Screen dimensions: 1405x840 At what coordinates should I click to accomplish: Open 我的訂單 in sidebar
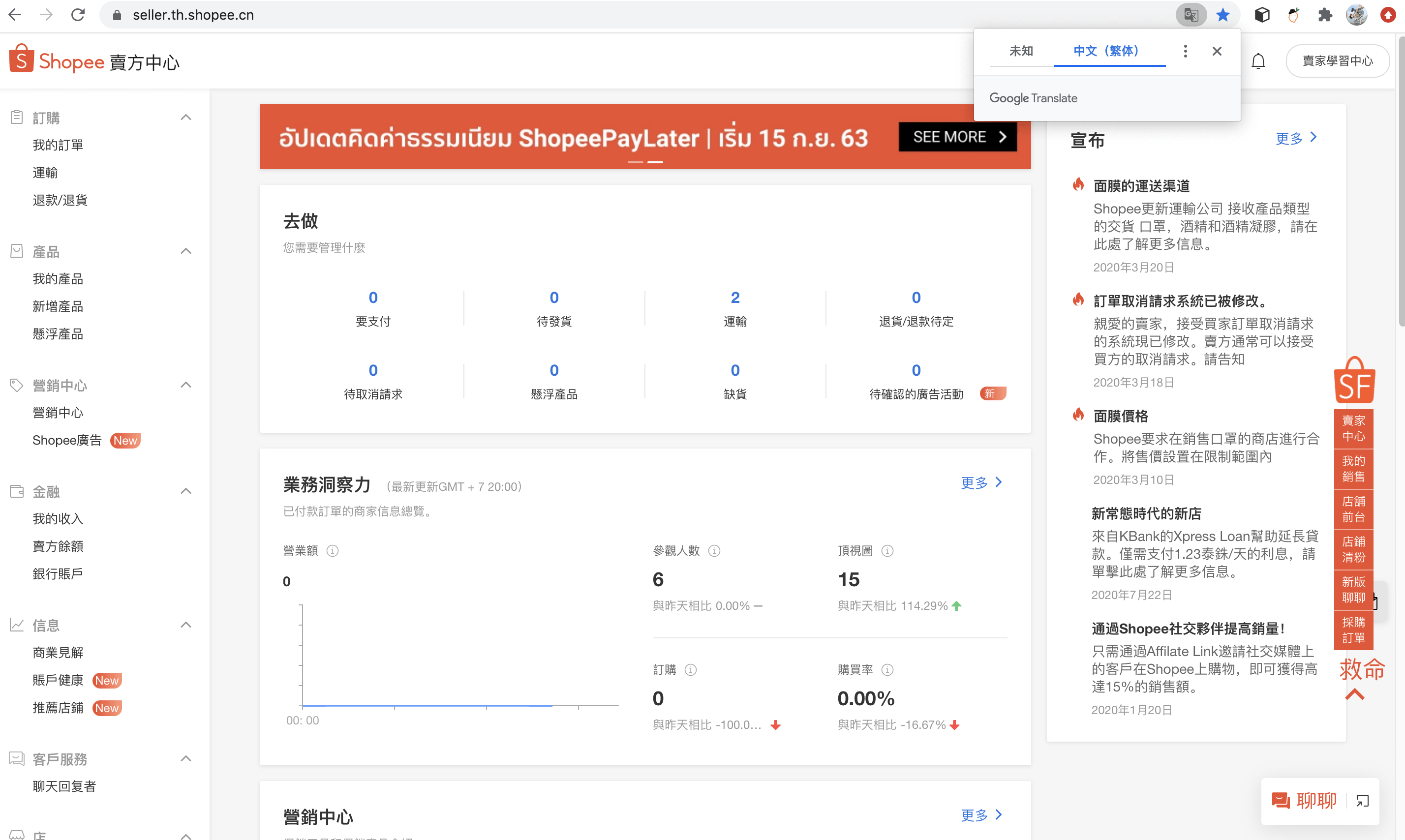(x=58, y=145)
